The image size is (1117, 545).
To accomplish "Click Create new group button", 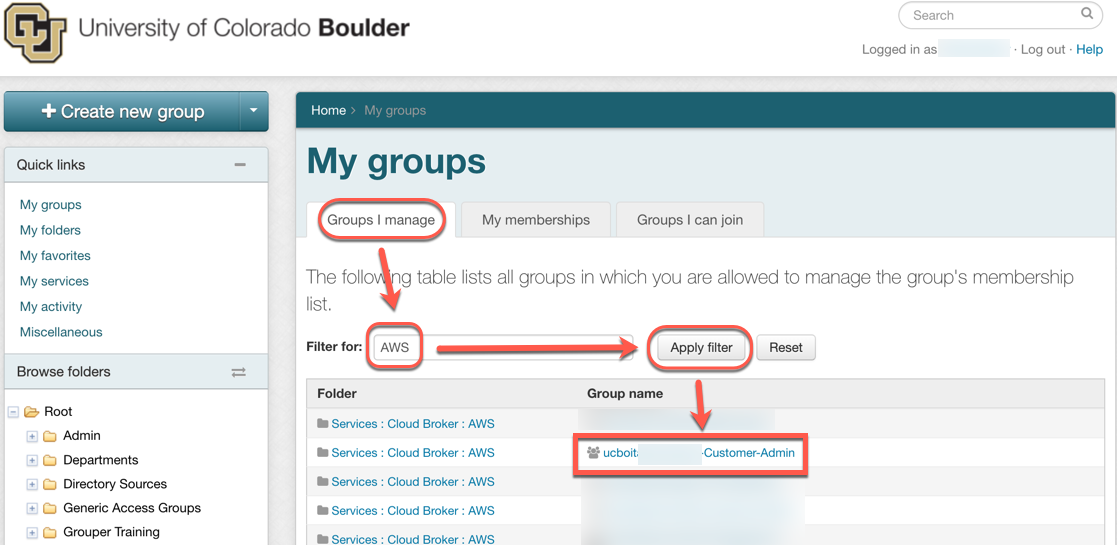I will click(x=123, y=111).
